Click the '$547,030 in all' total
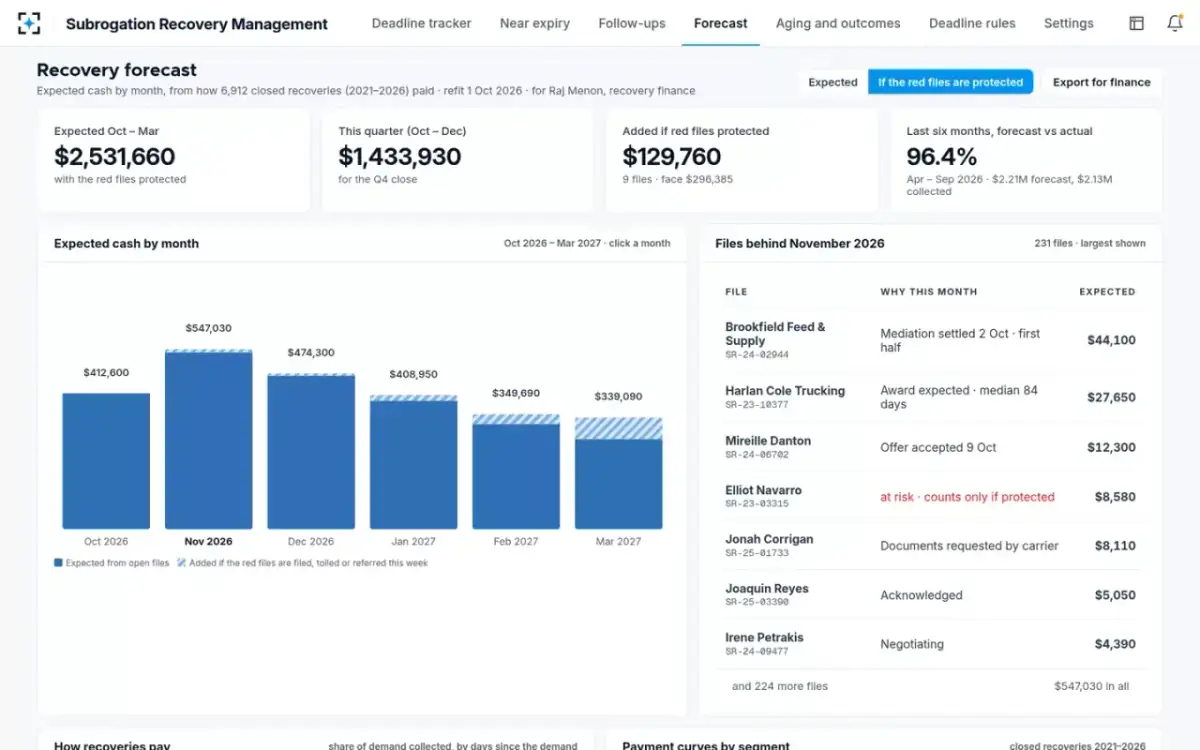Screen dimensions: 1200x750 pyautogui.click(x=1091, y=686)
